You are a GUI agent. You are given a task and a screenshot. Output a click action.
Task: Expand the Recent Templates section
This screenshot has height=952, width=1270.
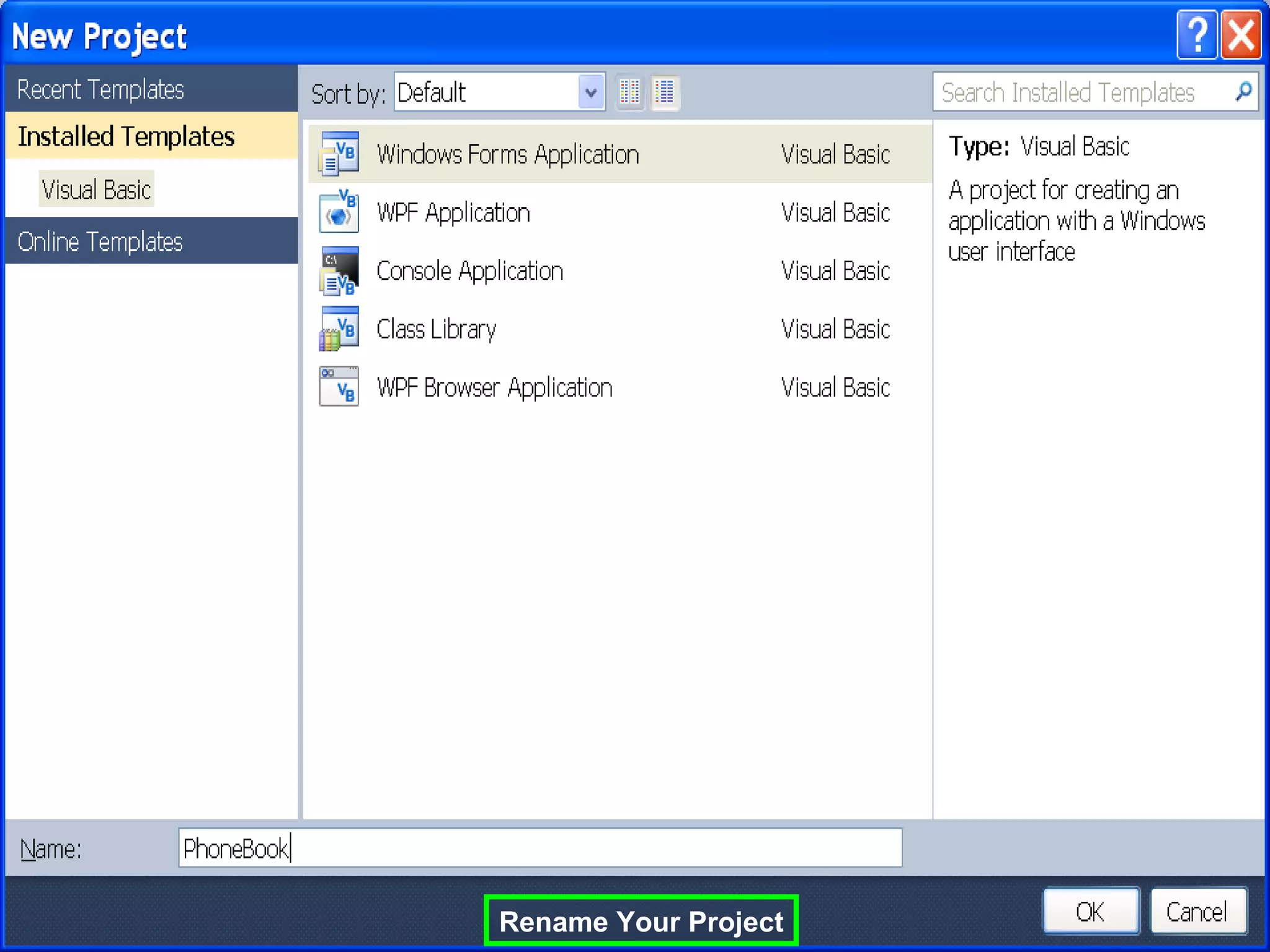[100, 90]
